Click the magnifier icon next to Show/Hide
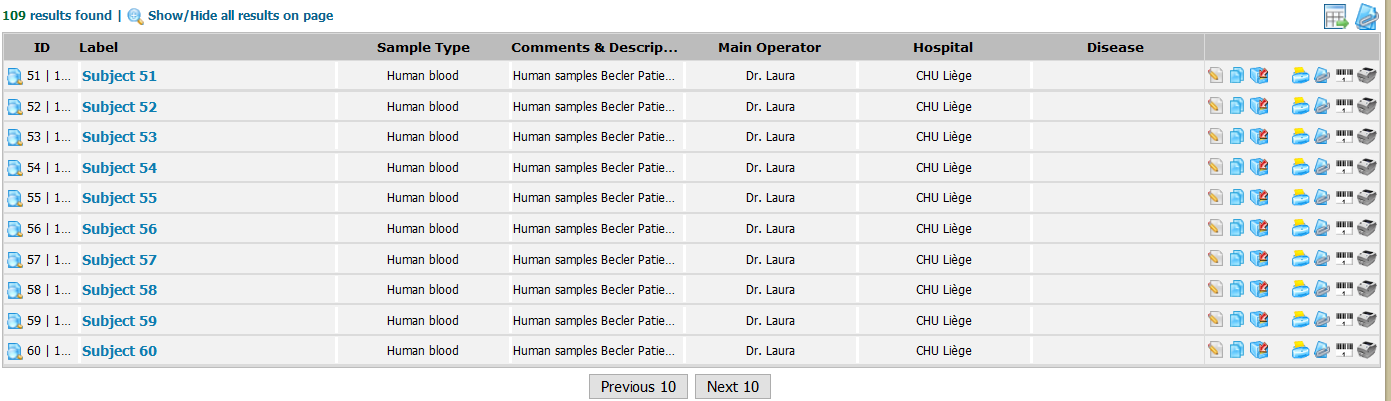 pyautogui.click(x=135, y=16)
